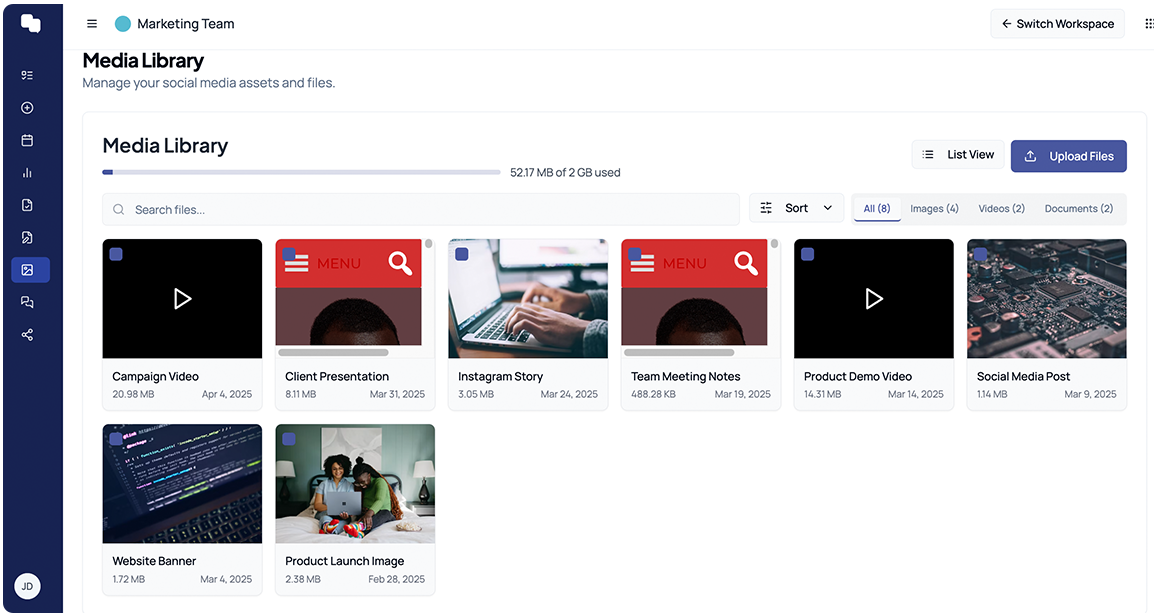
Task: Open the Instagram Story laptop thumbnail
Action: tap(528, 299)
